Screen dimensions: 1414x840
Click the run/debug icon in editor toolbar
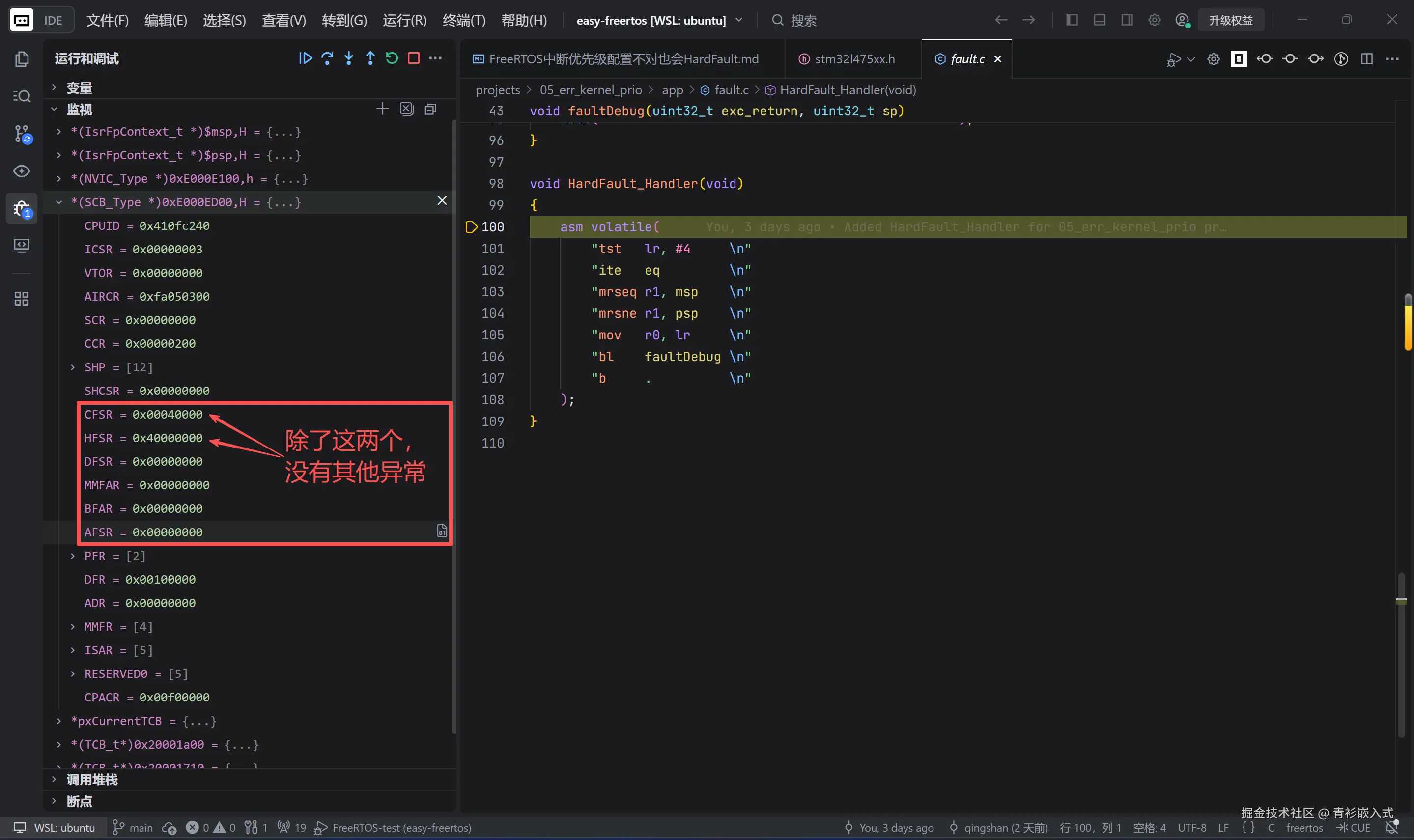pyautogui.click(x=1173, y=59)
